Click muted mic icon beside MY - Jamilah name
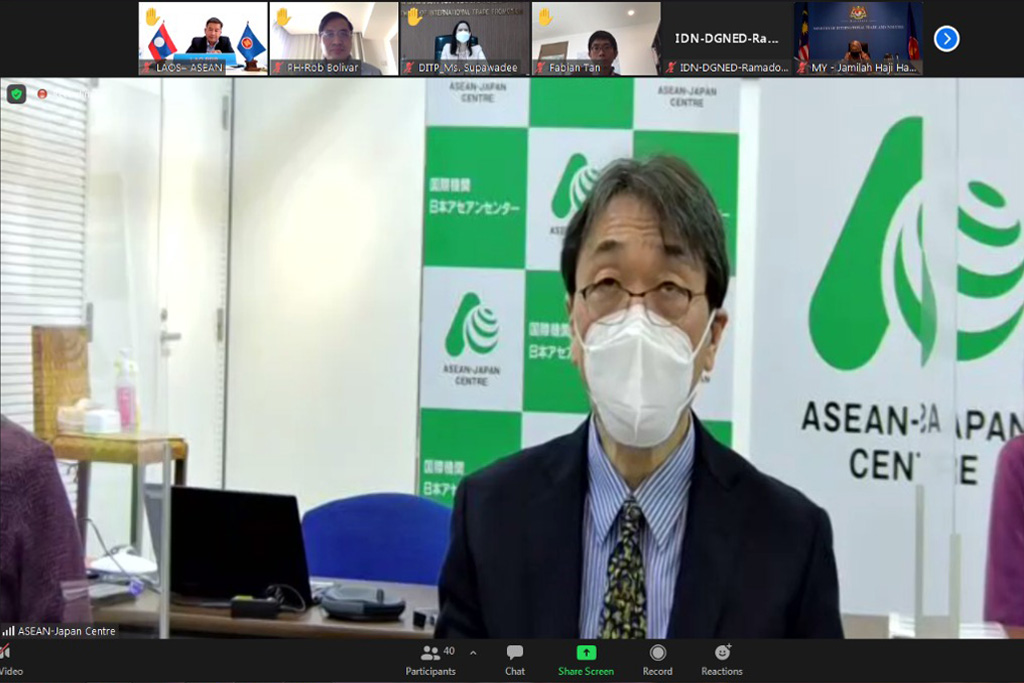 pyautogui.click(x=802, y=67)
